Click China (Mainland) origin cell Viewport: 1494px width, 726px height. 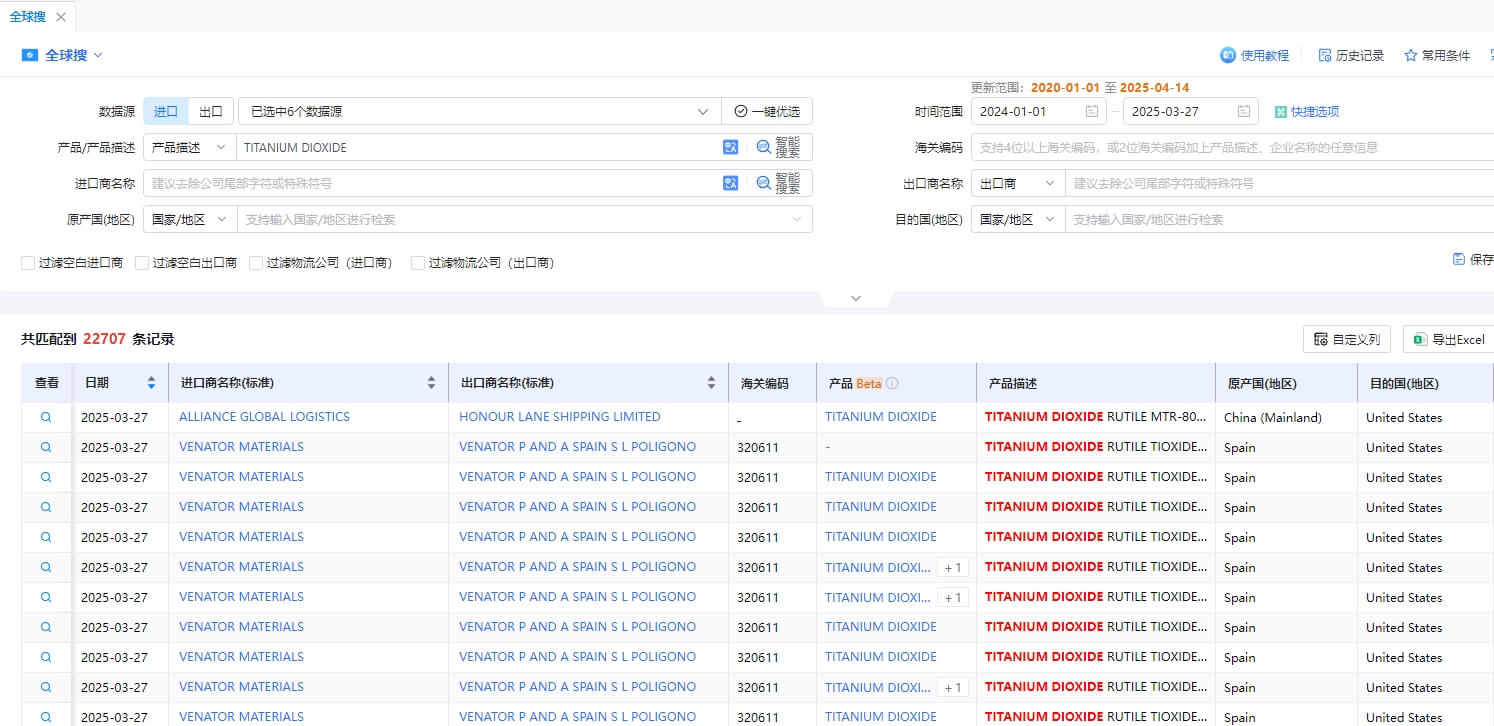click(x=1273, y=418)
